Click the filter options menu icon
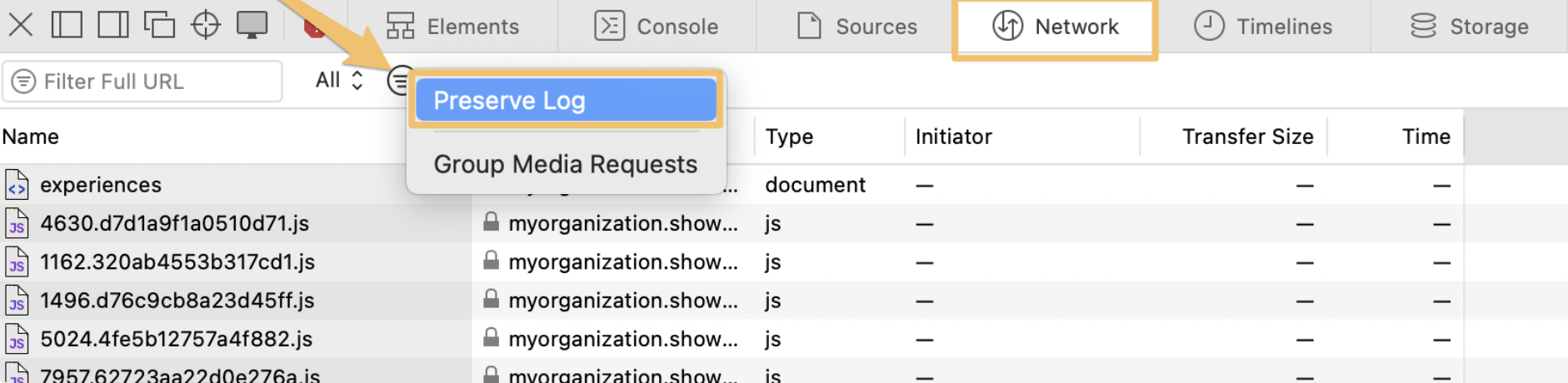1568x383 pixels. tap(399, 81)
